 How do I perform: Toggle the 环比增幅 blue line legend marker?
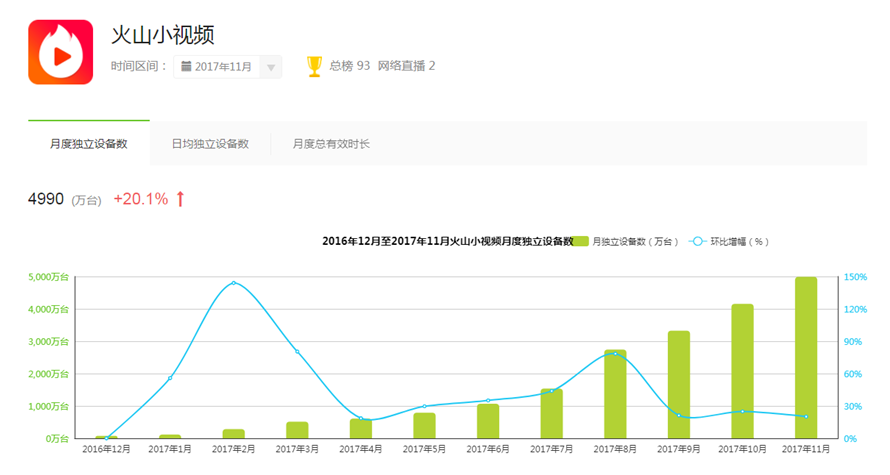click(x=697, y=242)
